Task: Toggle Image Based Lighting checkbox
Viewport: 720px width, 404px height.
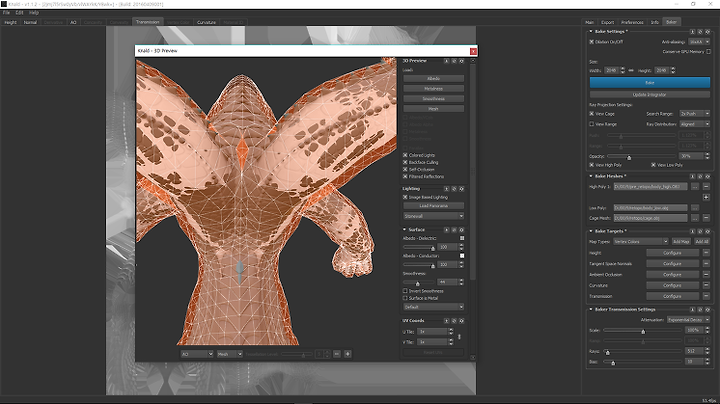Action: pos(405,197)
